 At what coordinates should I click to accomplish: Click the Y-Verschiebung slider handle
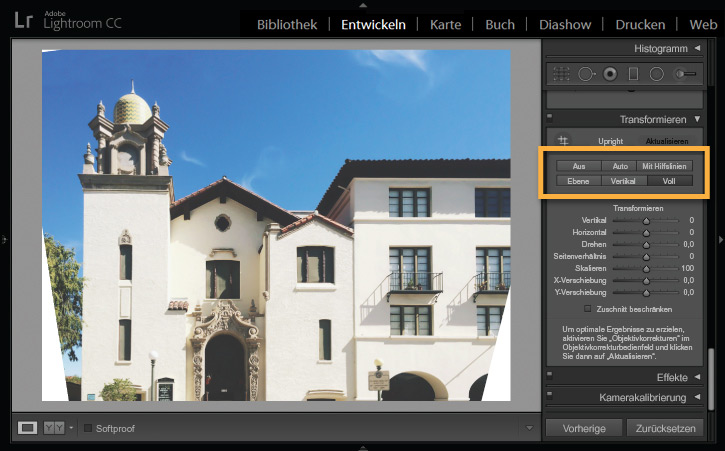646,293
